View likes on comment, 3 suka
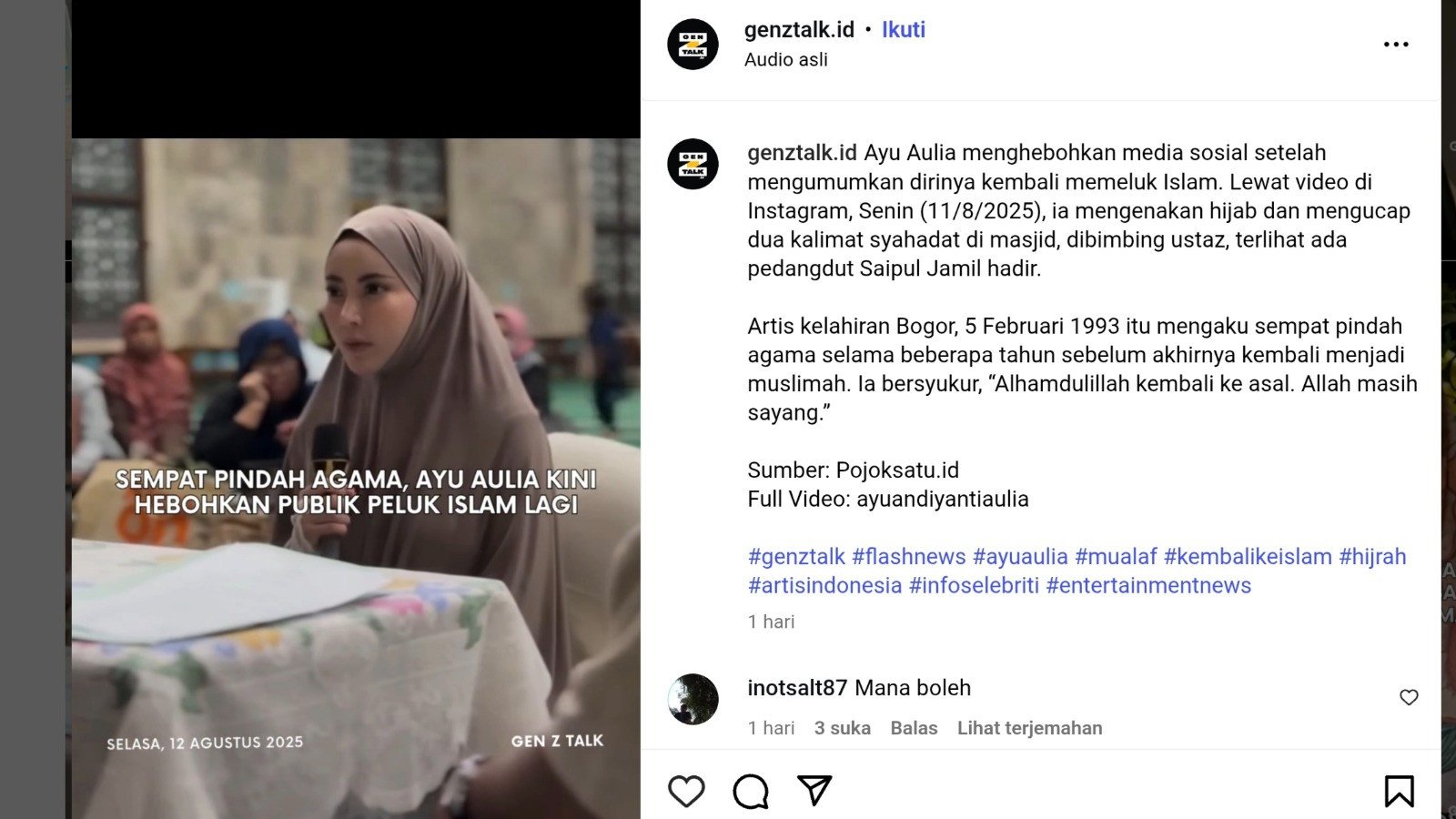 842,728
